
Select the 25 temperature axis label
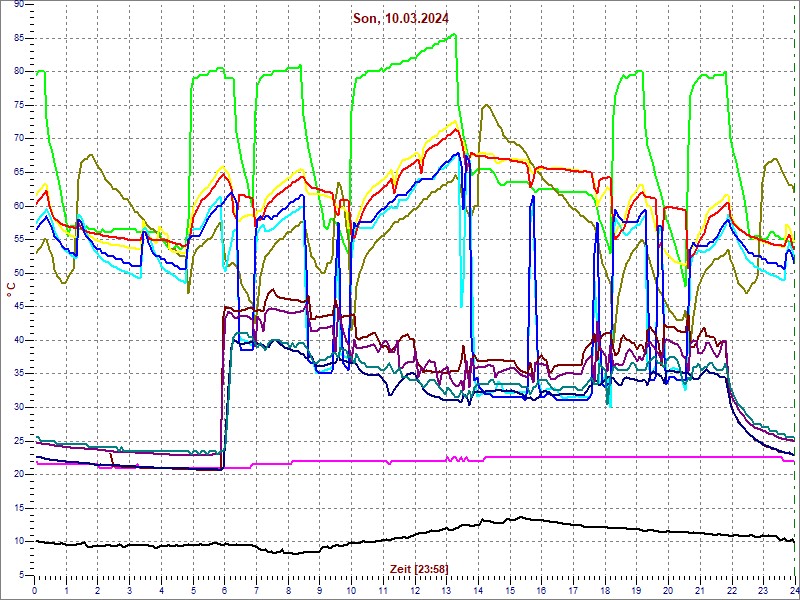(x=19, y=441)
